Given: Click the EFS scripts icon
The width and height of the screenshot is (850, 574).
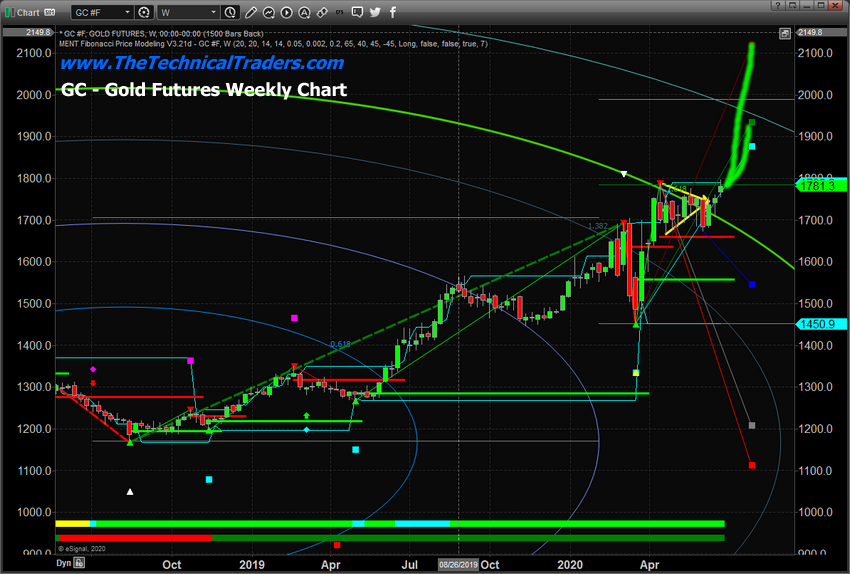Looking at the screenshot, I should [340, 12].
